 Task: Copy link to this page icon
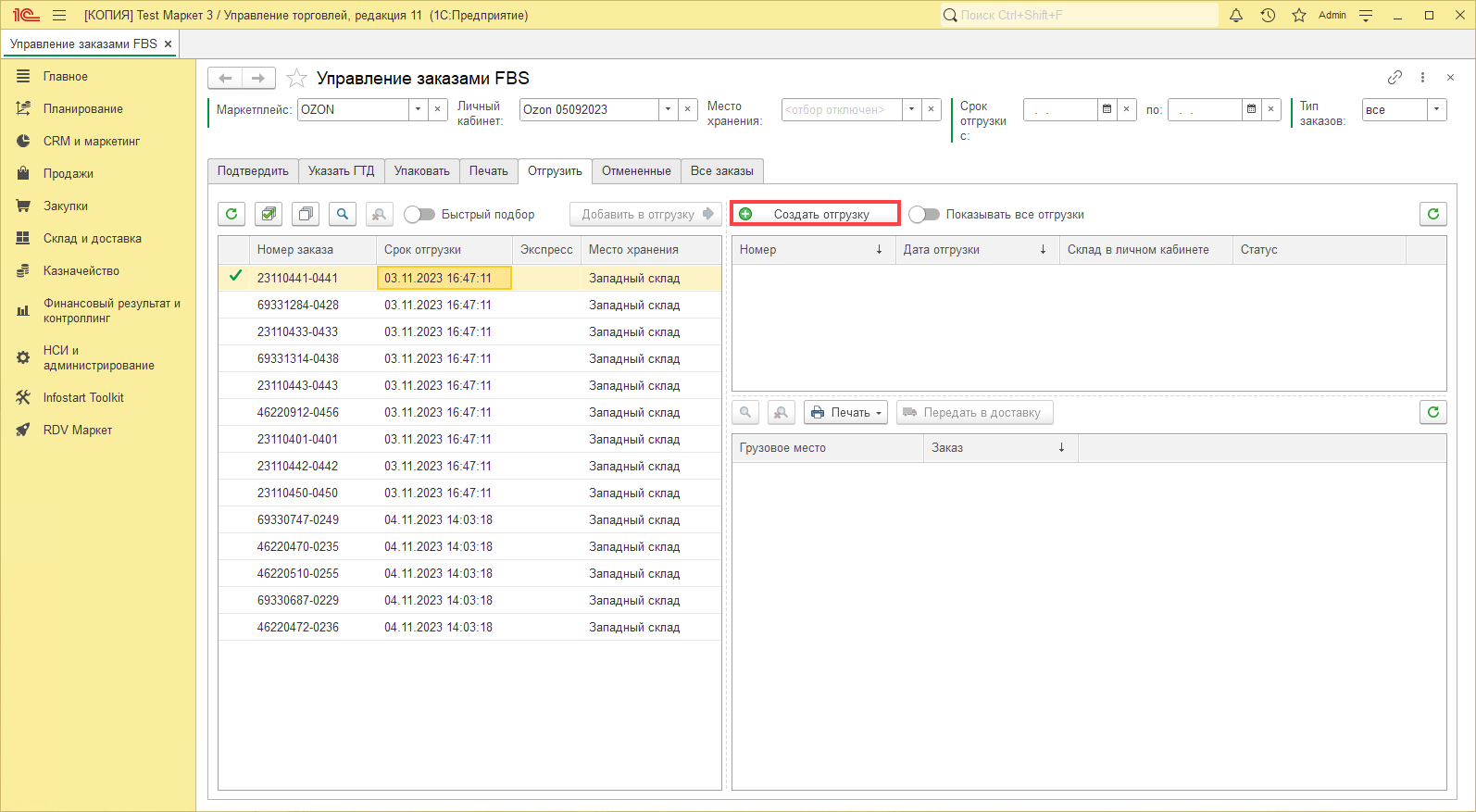(1395, 78)
